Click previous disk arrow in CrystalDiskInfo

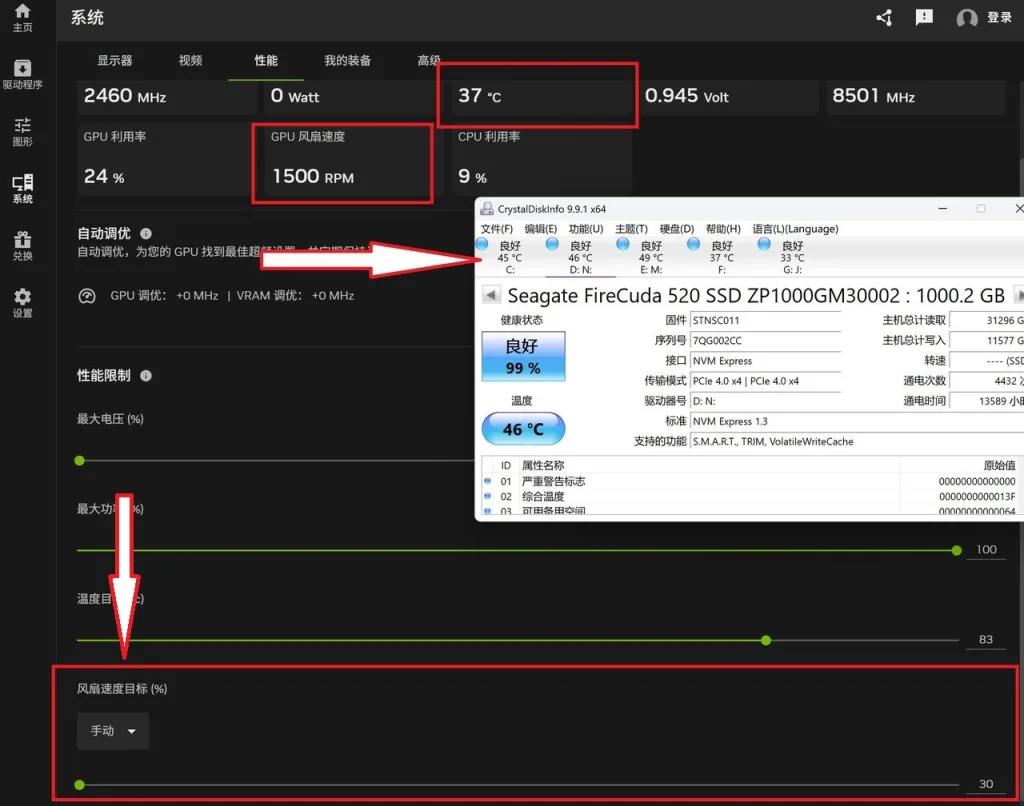coord(491,295)
